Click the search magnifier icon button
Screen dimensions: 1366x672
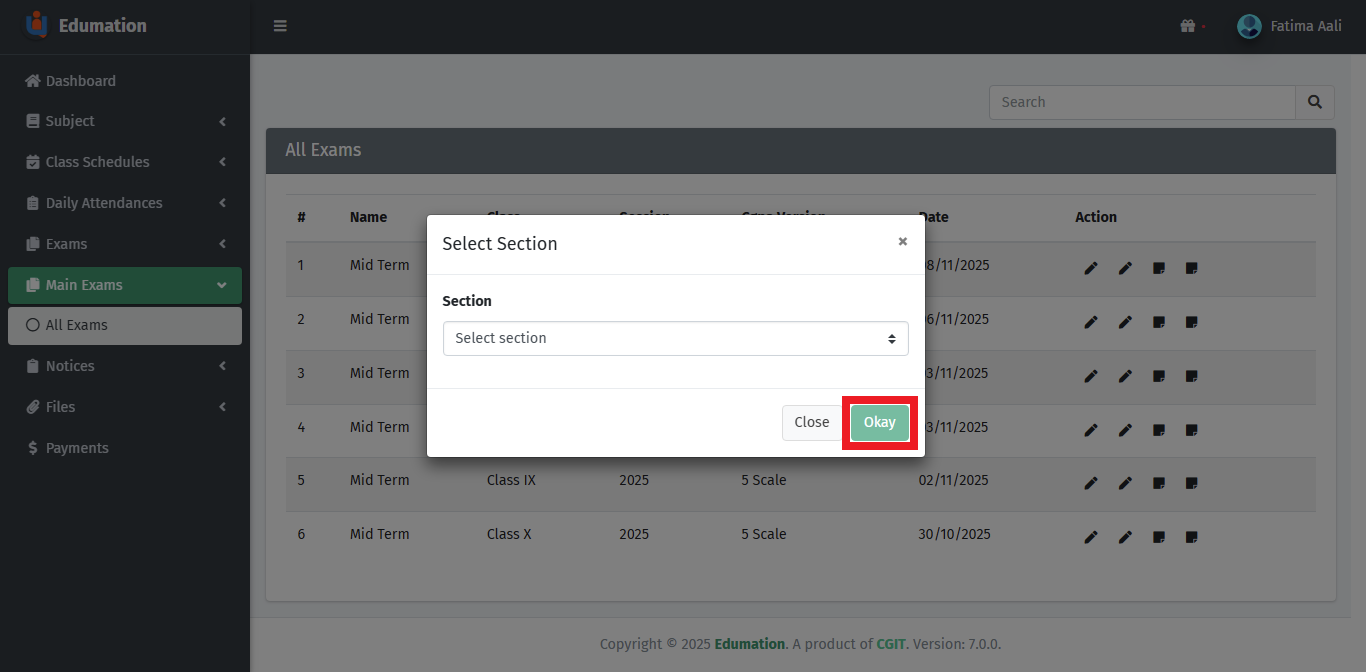click(1315, 102)
